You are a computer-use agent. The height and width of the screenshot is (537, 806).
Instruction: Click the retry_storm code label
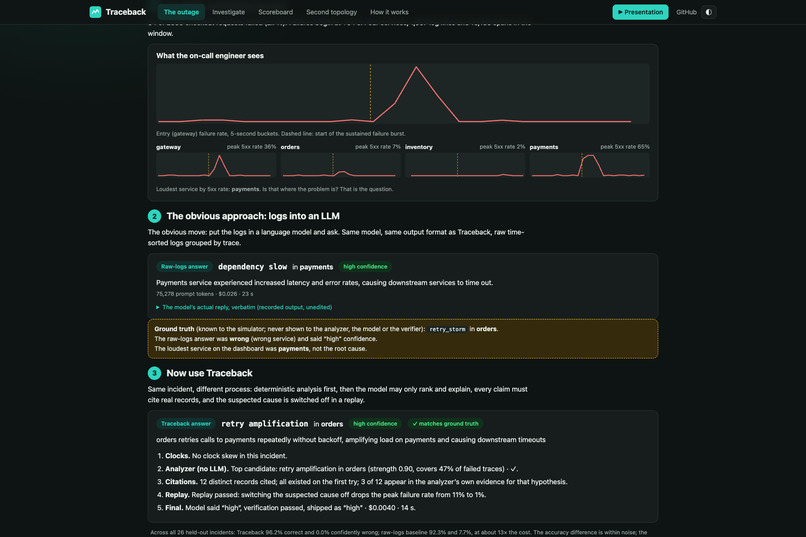447,329
